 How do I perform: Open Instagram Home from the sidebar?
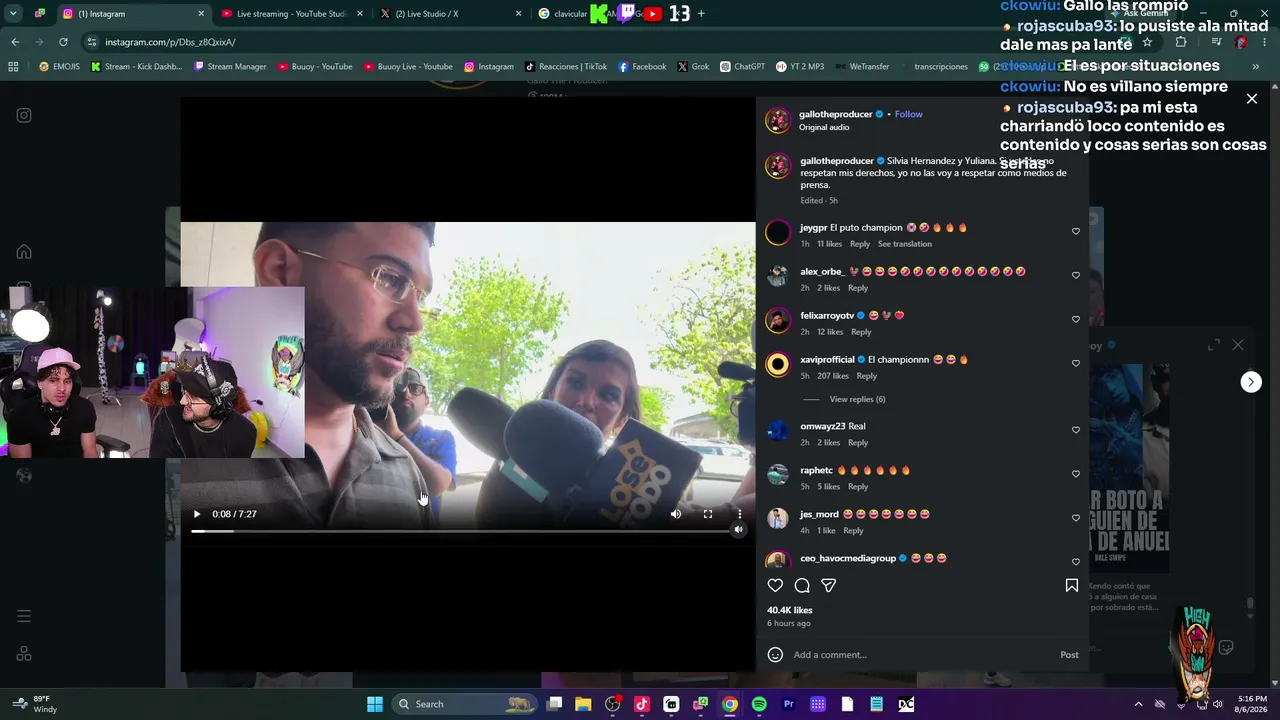(x=24, y=252)
